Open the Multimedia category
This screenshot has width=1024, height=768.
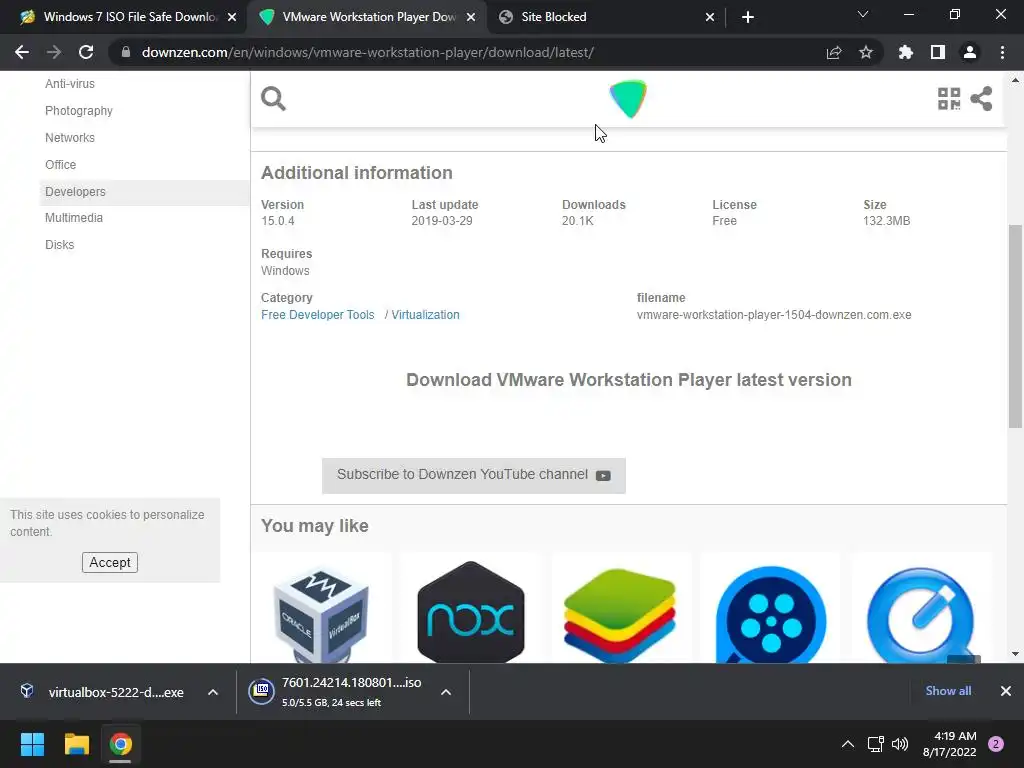pos(74,217)
